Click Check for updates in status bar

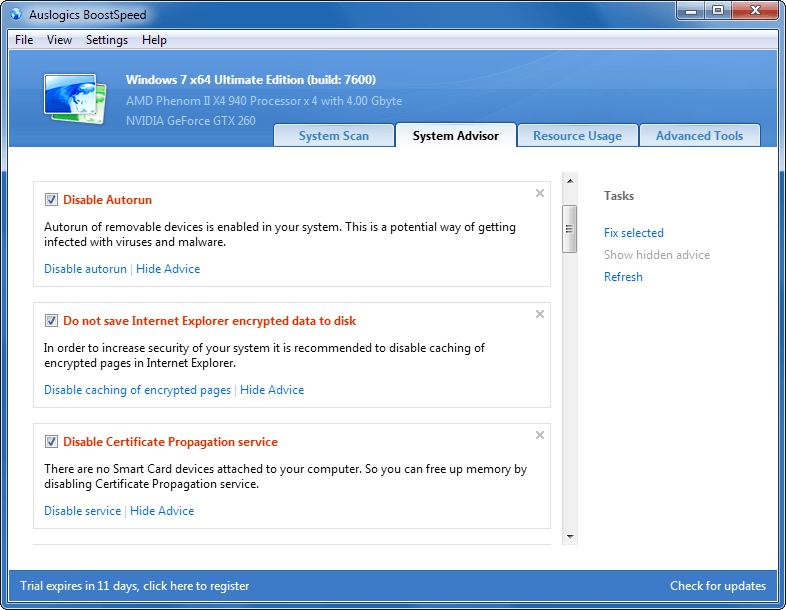tap(718, 586)
